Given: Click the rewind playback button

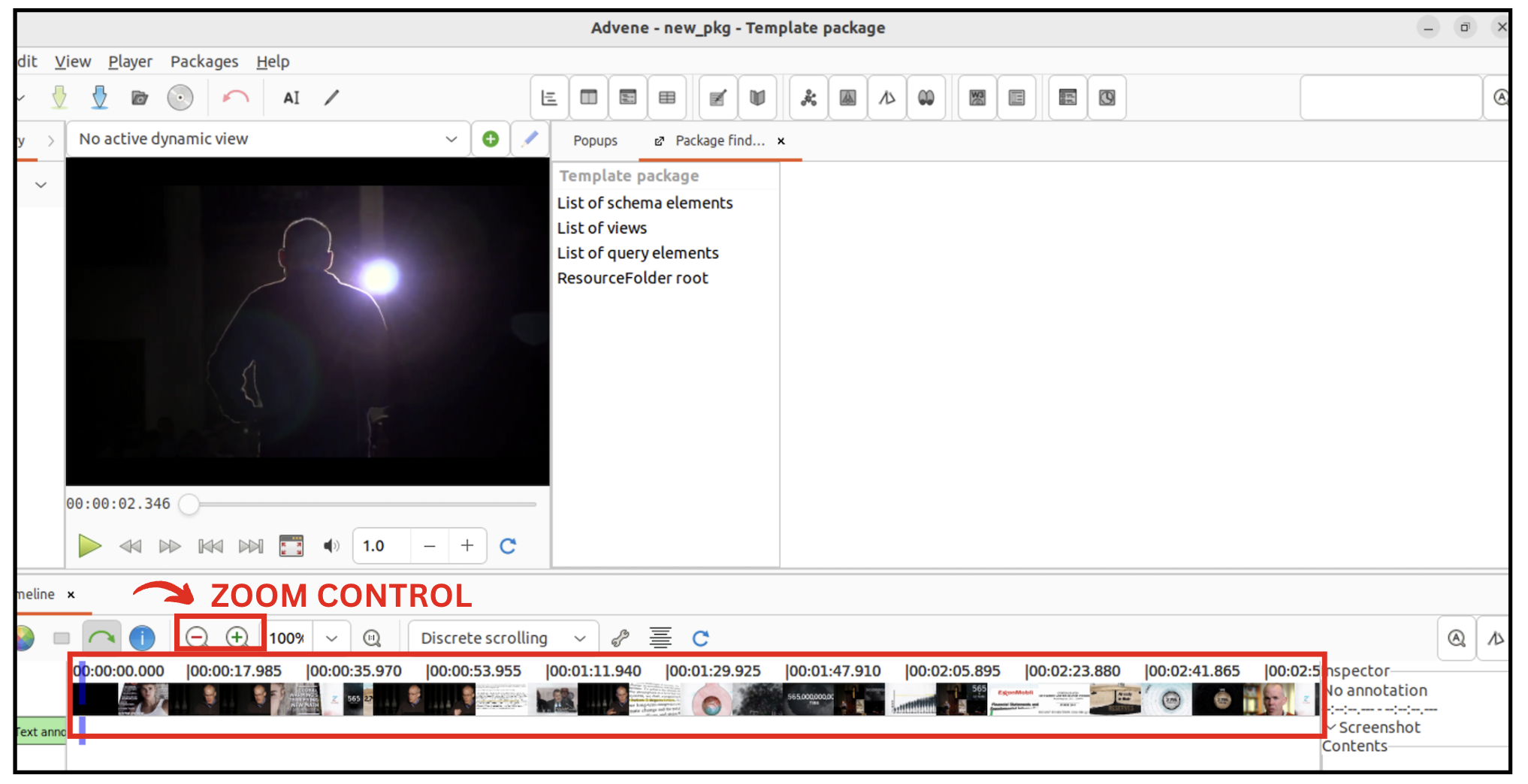Looking at the screenshot, I should coord(130,546).
